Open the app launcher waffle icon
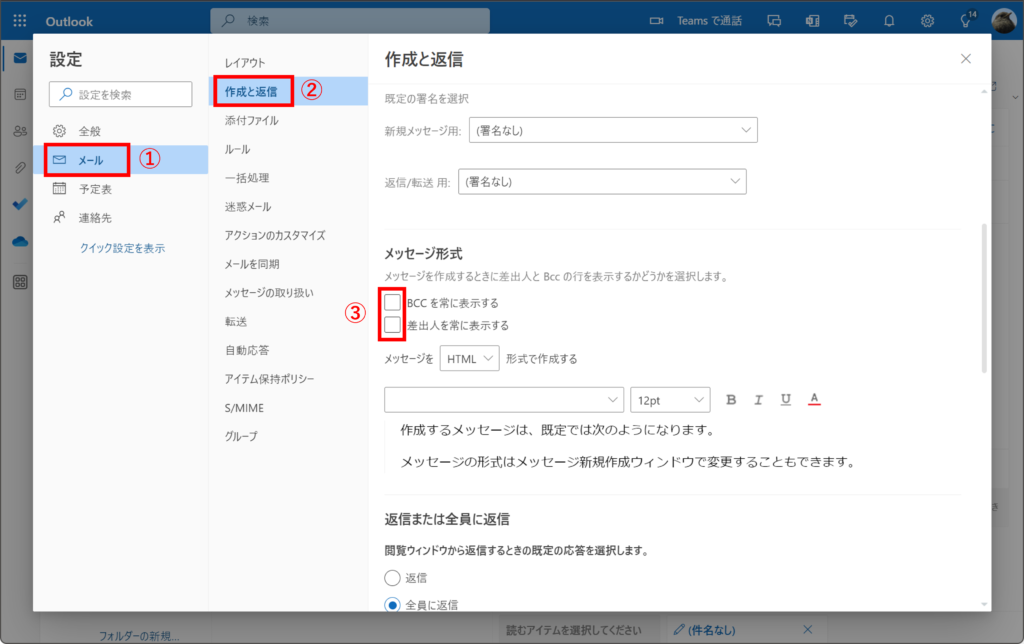Viewport: 1024px width, 644px height. [x=20, y=20]
